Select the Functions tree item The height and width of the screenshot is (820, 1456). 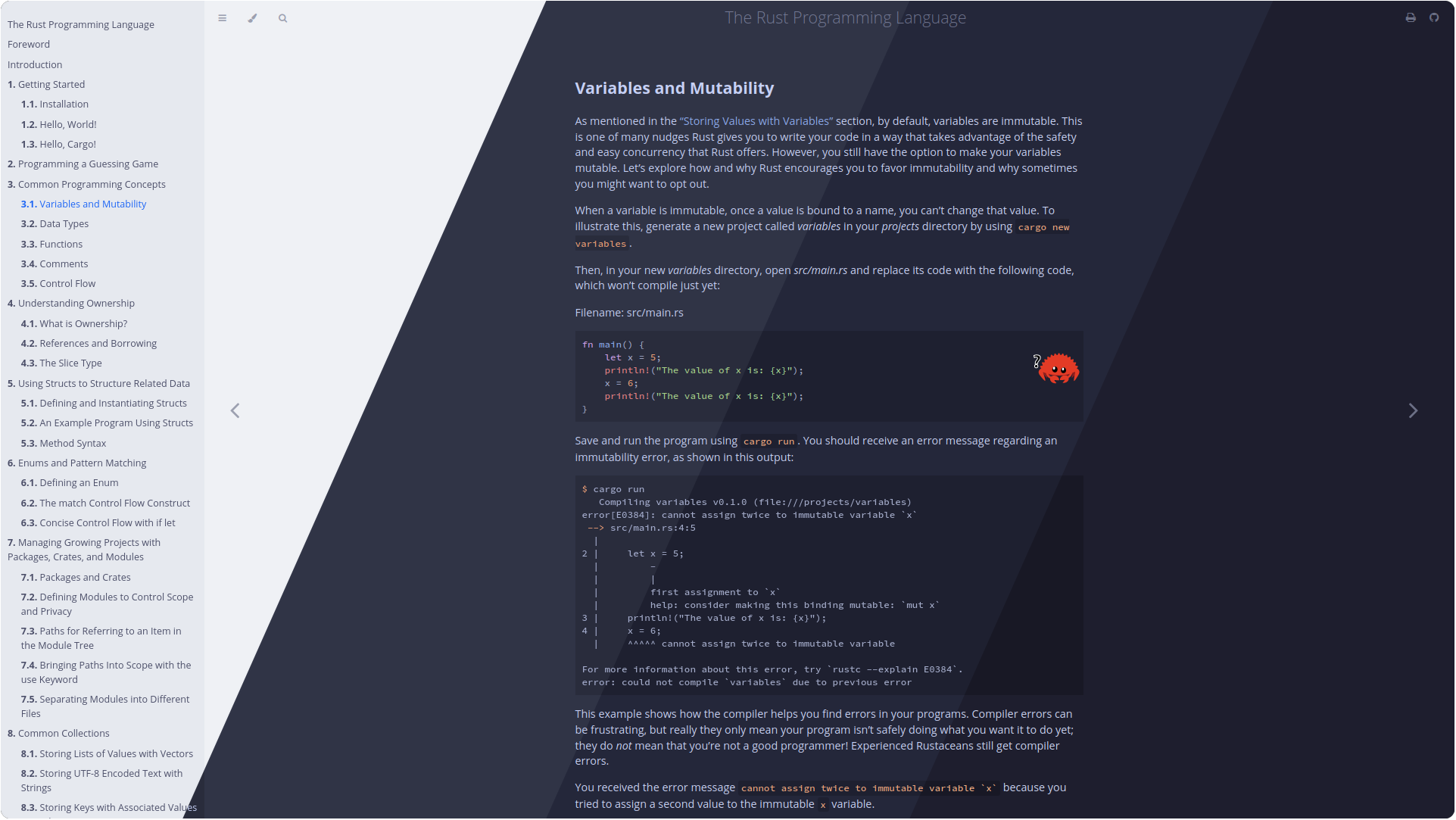point(51,243)
